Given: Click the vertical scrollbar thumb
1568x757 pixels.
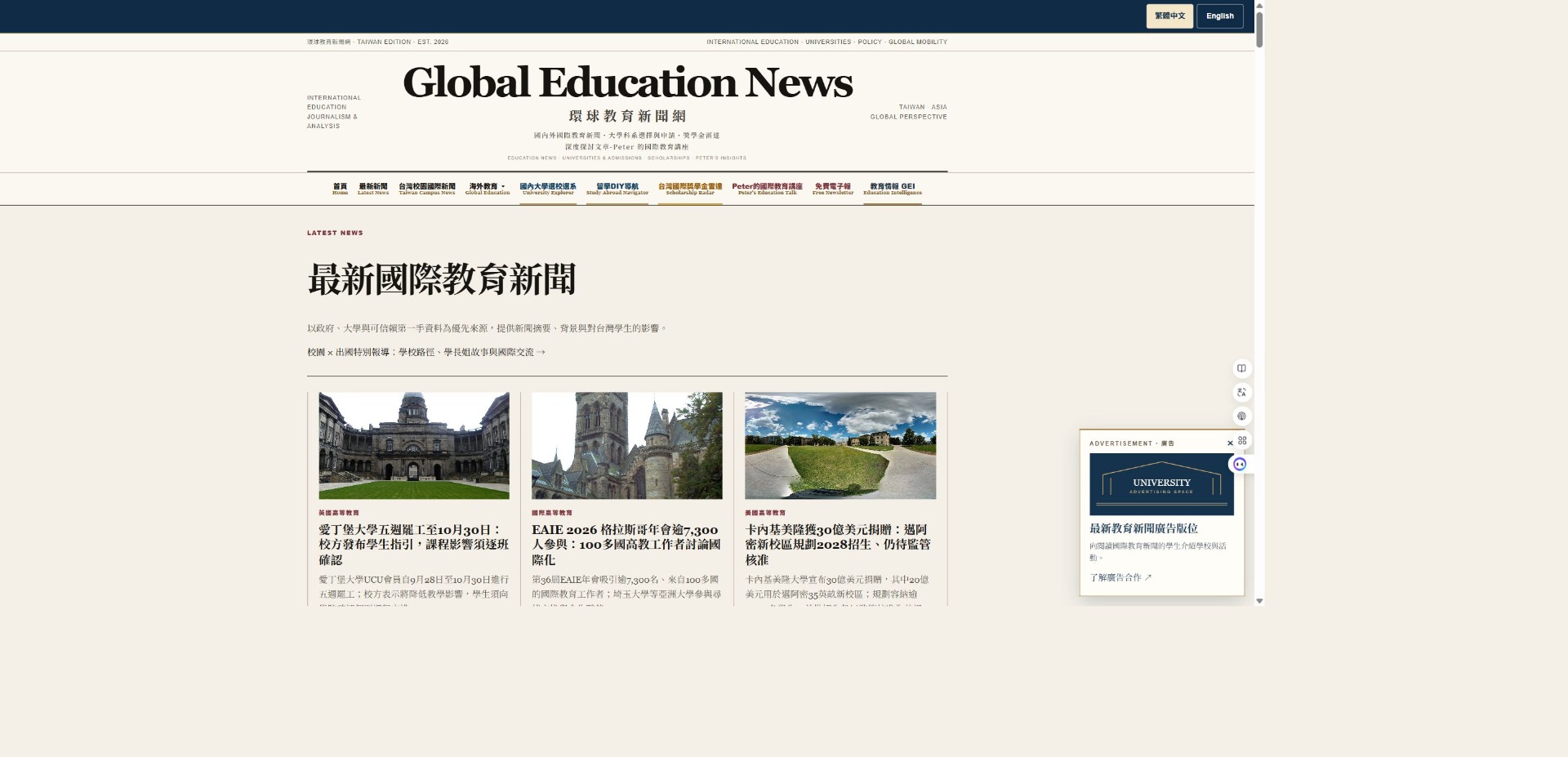Looking at the screenshot, I should coord(1259,29).
